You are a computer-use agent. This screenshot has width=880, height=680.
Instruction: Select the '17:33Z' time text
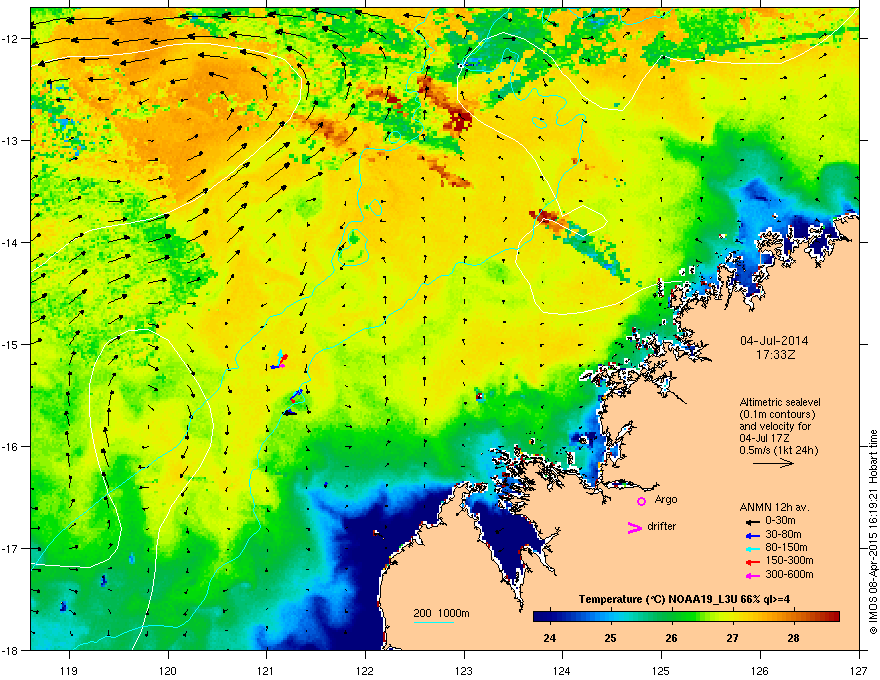(776, 355)
